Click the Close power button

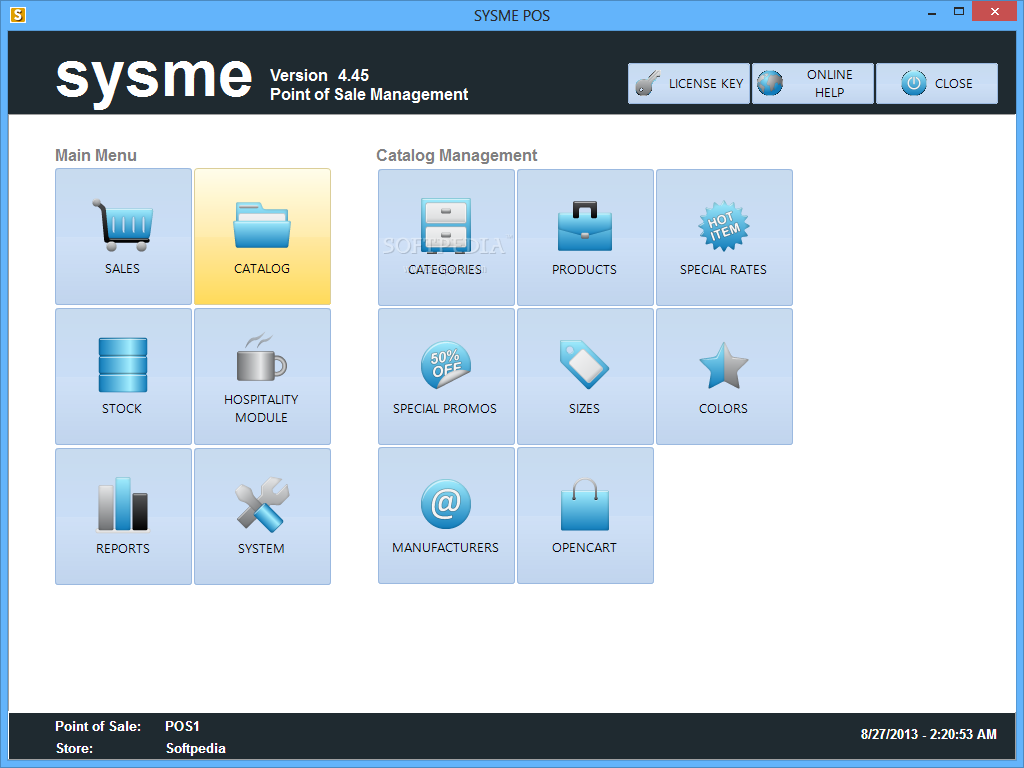point(936,84)
